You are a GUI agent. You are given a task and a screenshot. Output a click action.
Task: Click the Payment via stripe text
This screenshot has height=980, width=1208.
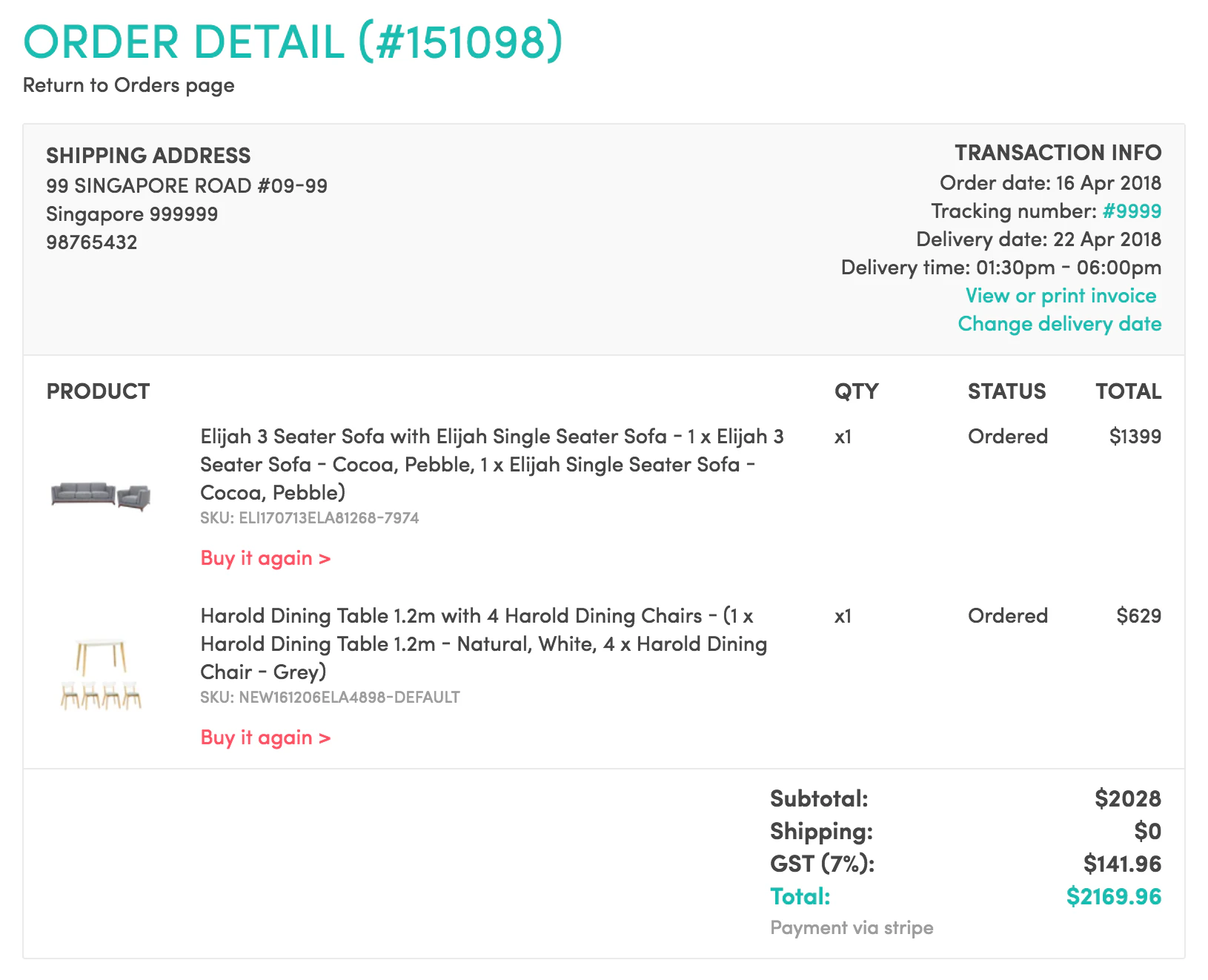click(852, 928)
